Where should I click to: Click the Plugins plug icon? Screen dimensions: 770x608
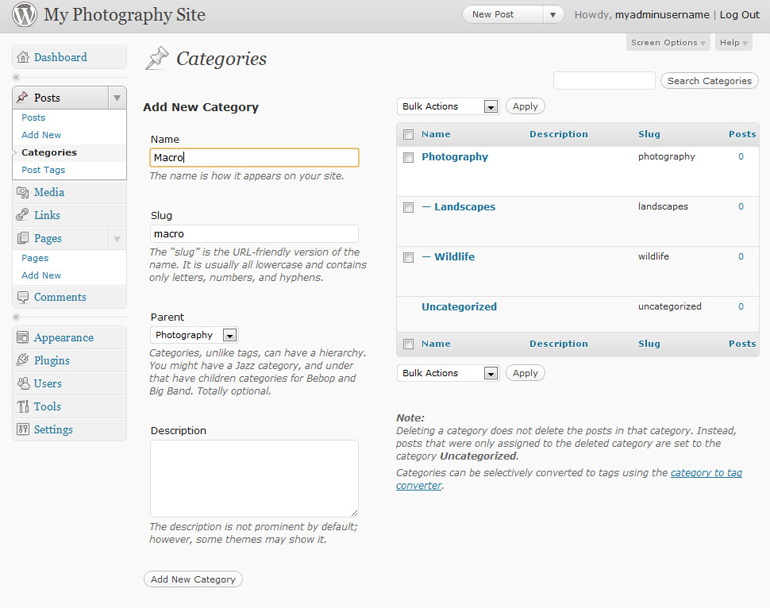click(x=24, y=361)
